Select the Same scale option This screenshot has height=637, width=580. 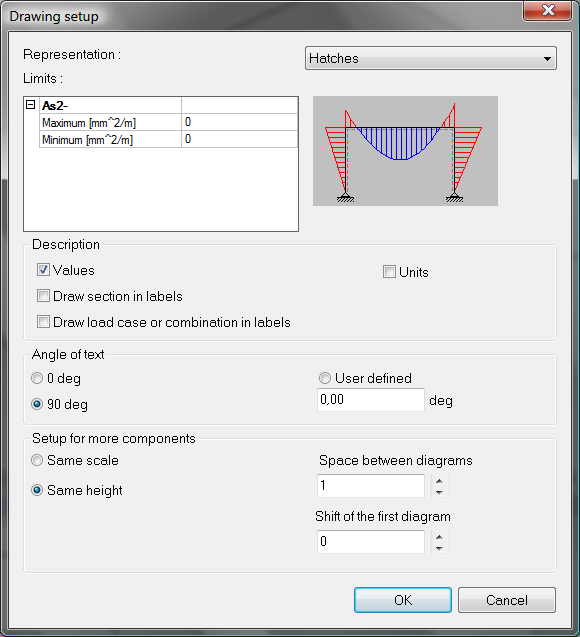click(37, 460)
